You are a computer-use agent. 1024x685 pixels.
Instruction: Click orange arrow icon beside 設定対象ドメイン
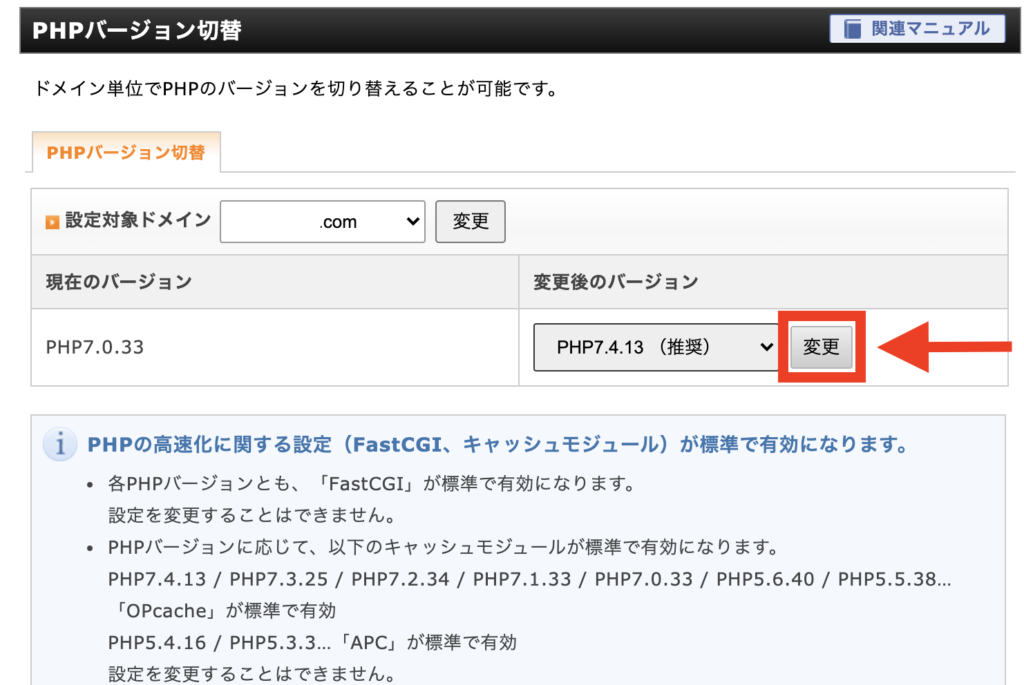[52, 222]
